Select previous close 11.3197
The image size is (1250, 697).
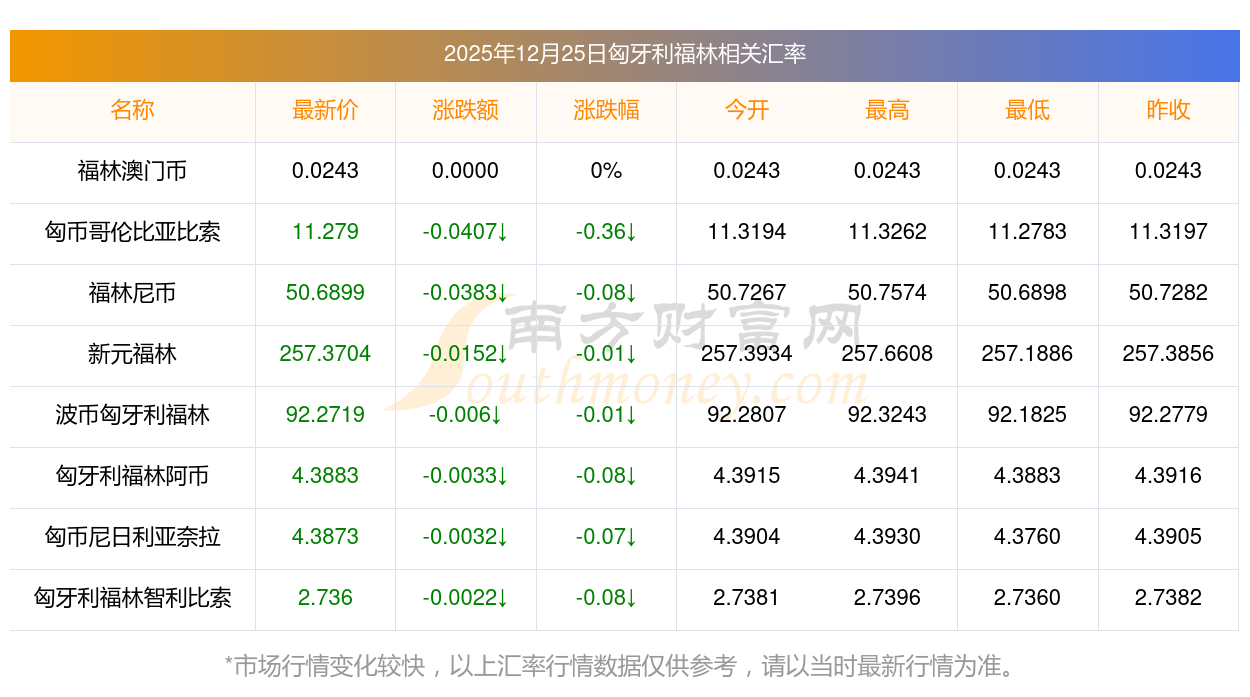coord(1168,232)
